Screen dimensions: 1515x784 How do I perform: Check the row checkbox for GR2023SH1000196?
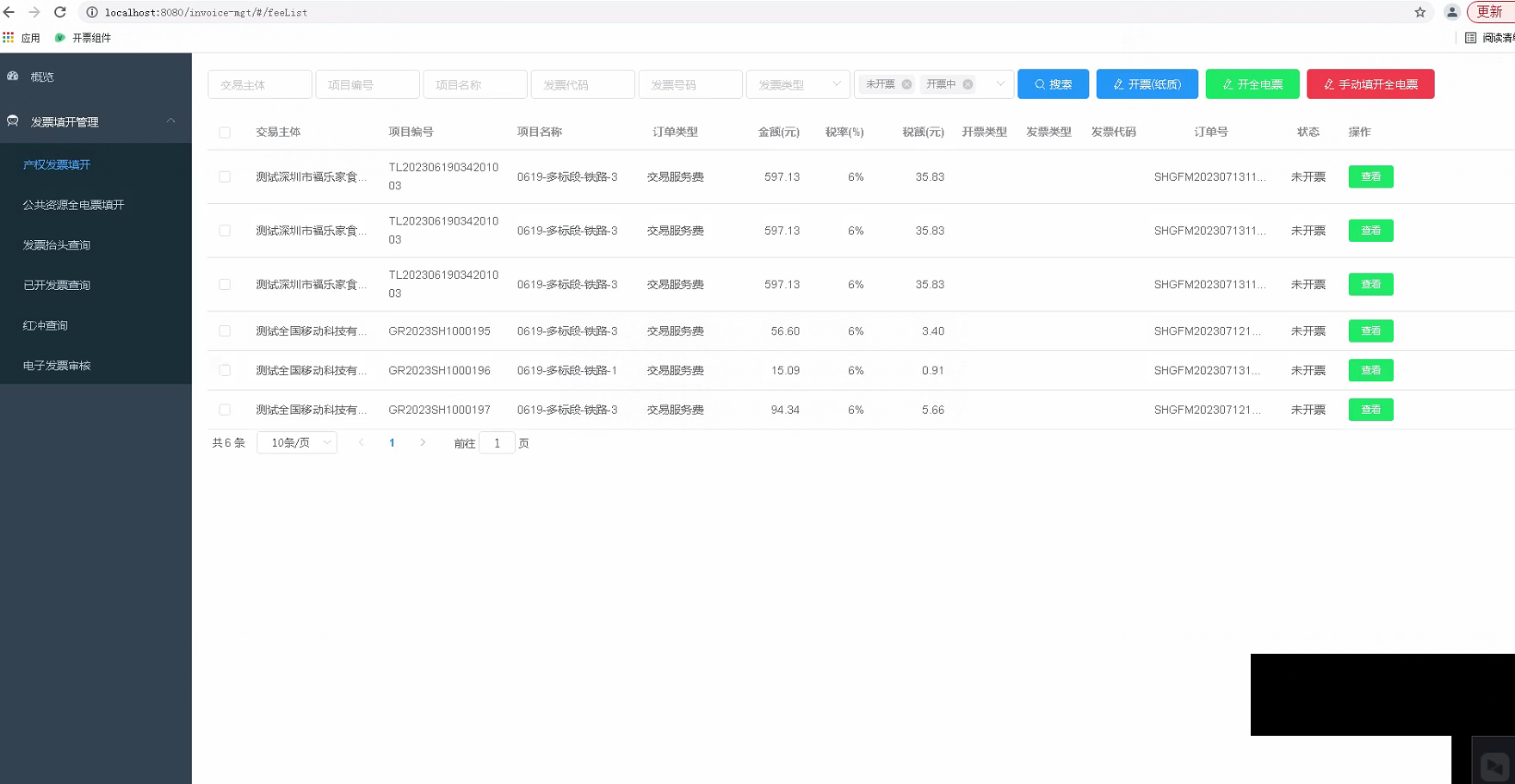(x=225, y=370)
